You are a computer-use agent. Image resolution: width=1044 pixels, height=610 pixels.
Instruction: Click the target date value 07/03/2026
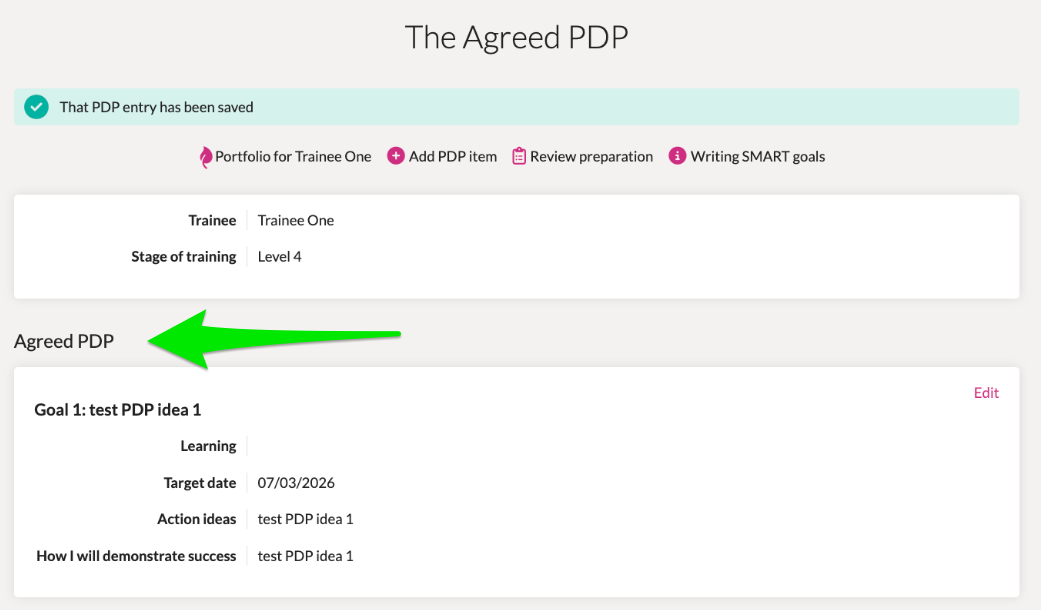pyautogui.click(x=296, y=483)
